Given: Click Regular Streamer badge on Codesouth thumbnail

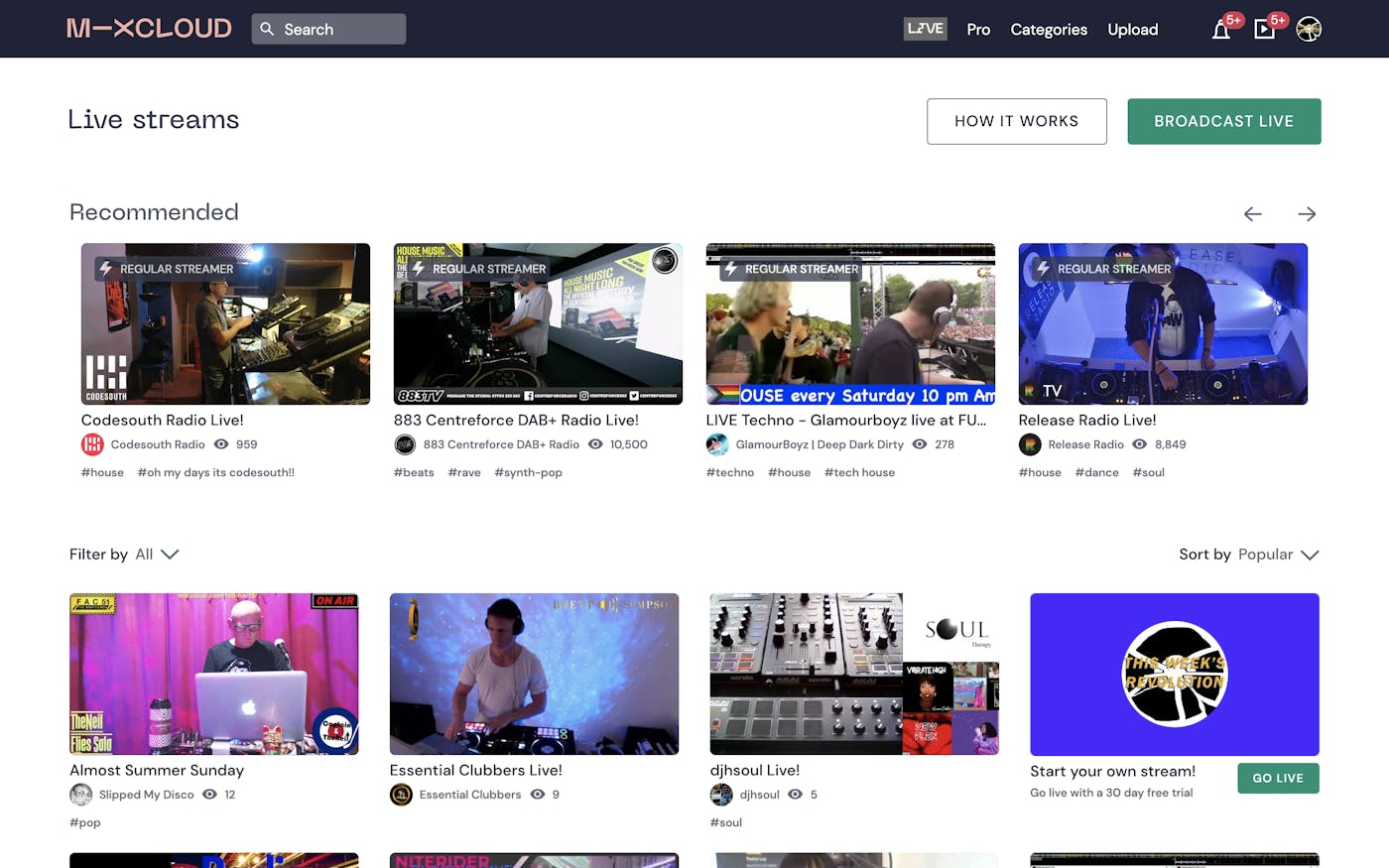Looking at the screenshot, I should (x=166, y=269).
